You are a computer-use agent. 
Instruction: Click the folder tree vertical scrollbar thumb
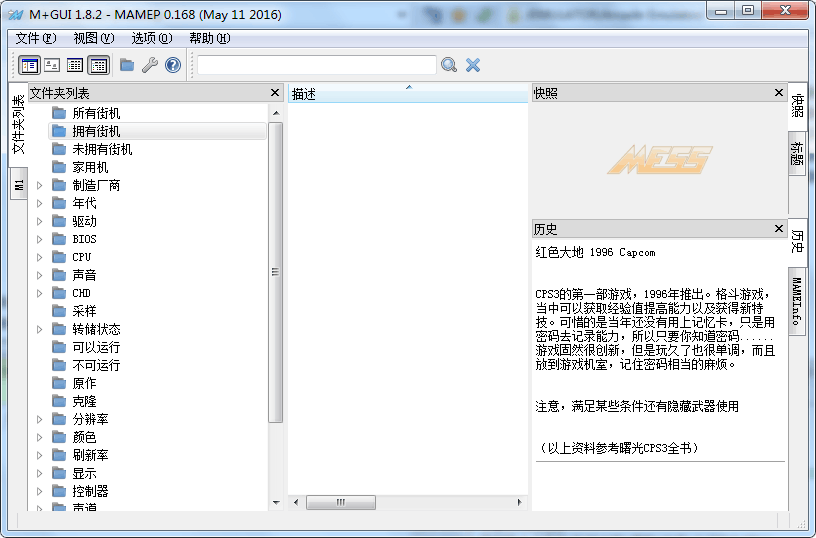click(x=276, y=272)
